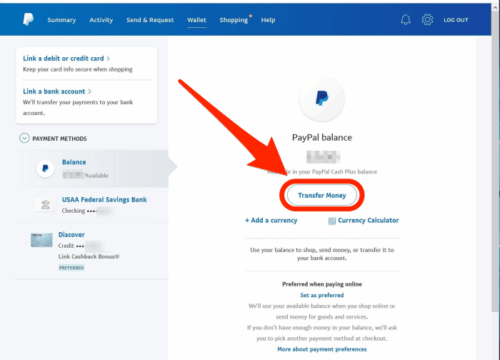
Task: Click the bank building icon for USAA
Action: point(45,204)
